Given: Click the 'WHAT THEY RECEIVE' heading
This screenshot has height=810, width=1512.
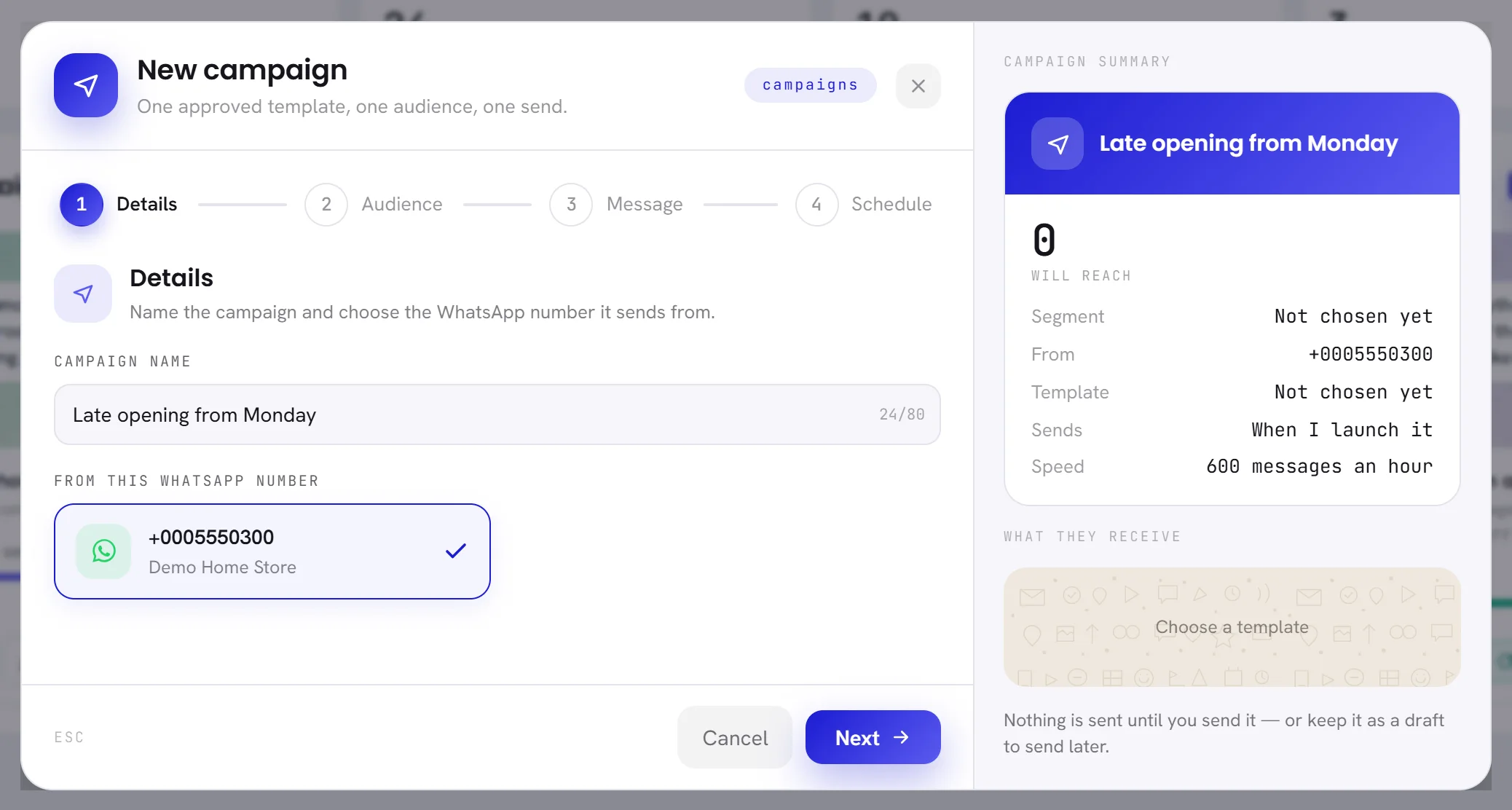Looking at the screenshot, I should (x=1092, y=537).
